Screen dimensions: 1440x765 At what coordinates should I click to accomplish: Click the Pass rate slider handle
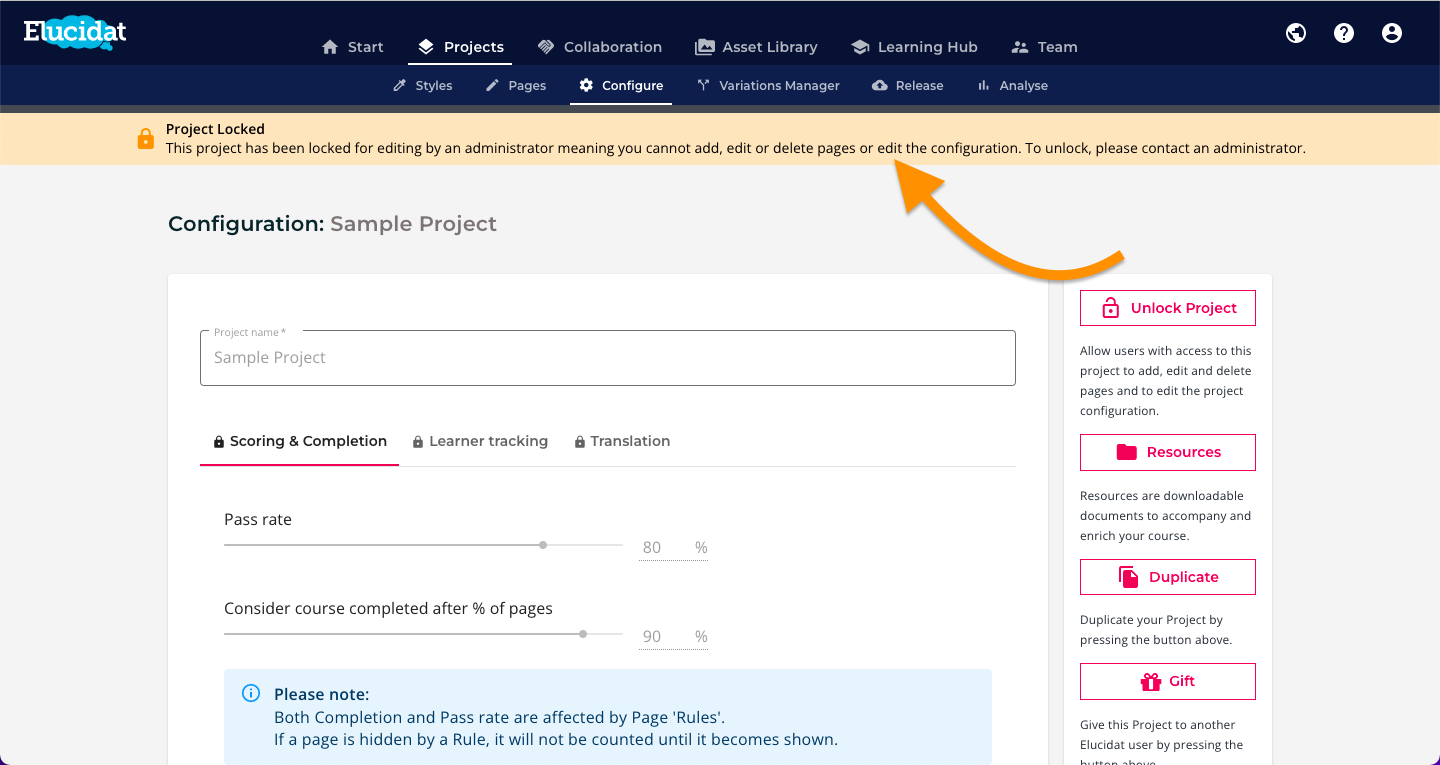[x=543, y=545]
